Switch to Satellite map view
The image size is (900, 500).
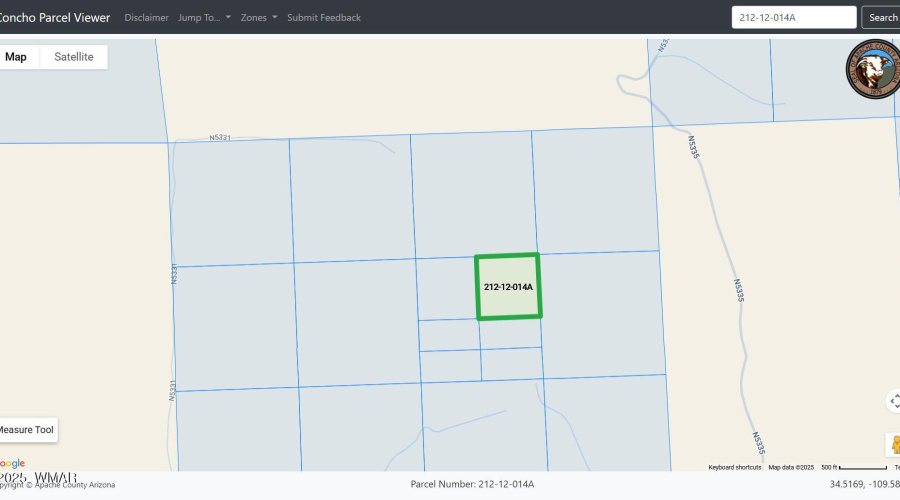tap(74, 57)
